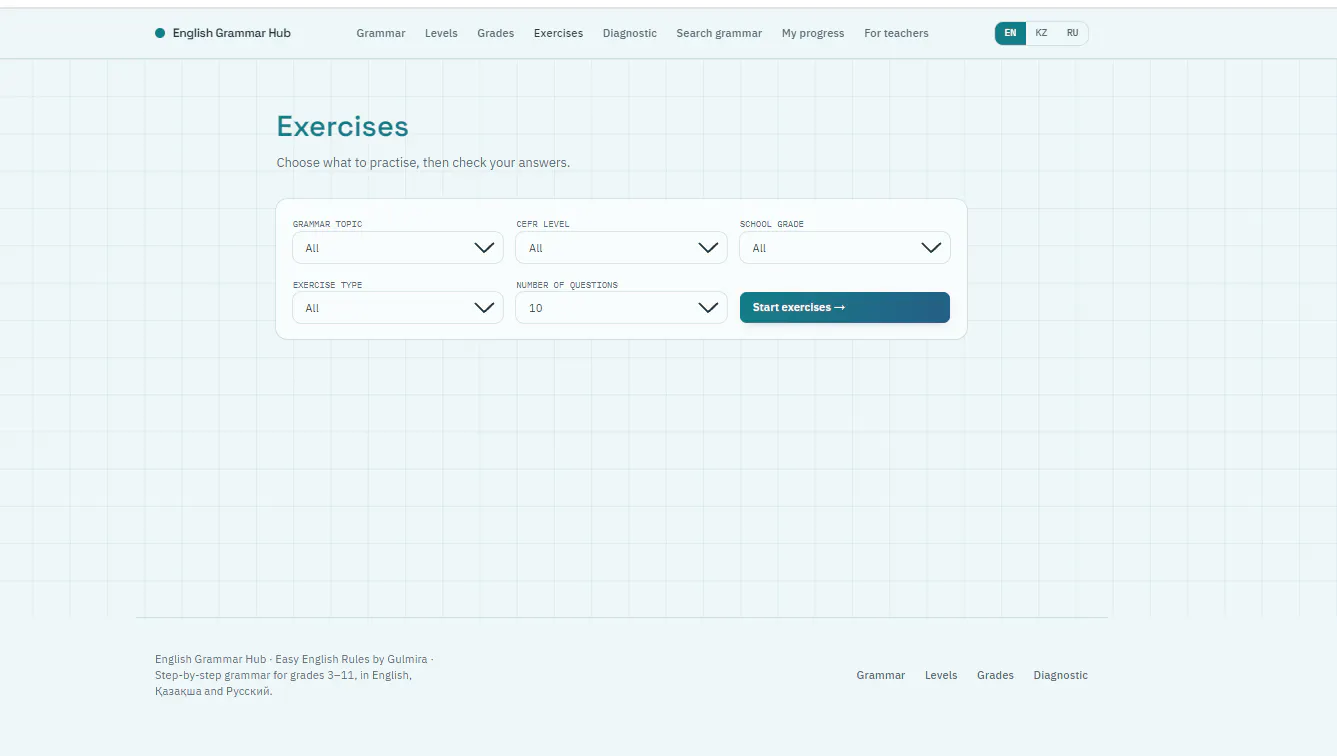1337x756 pixels.
Task: Open the Number of Questions dropdown
Action: 621,308
